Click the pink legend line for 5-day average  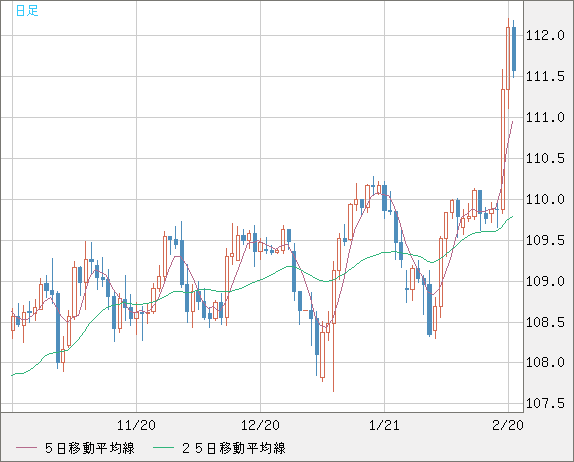pos(27,448)
